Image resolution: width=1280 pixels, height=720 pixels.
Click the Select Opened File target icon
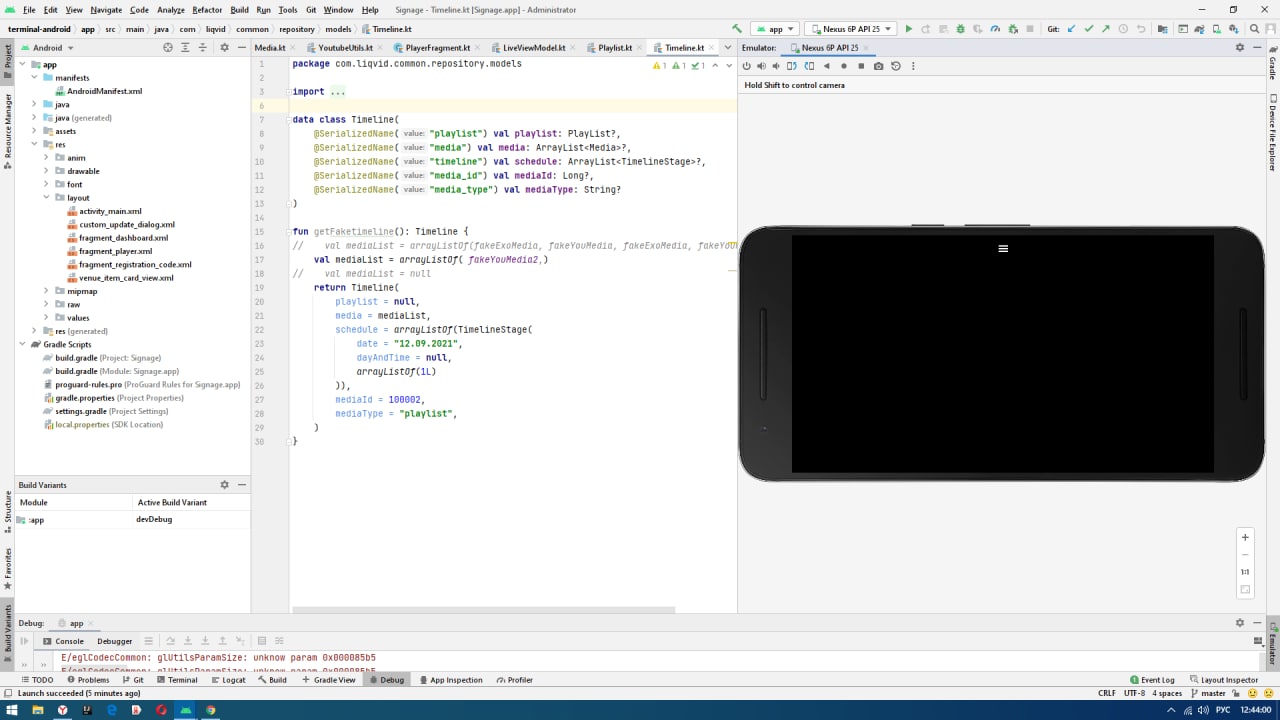click(x=168, y=47)
